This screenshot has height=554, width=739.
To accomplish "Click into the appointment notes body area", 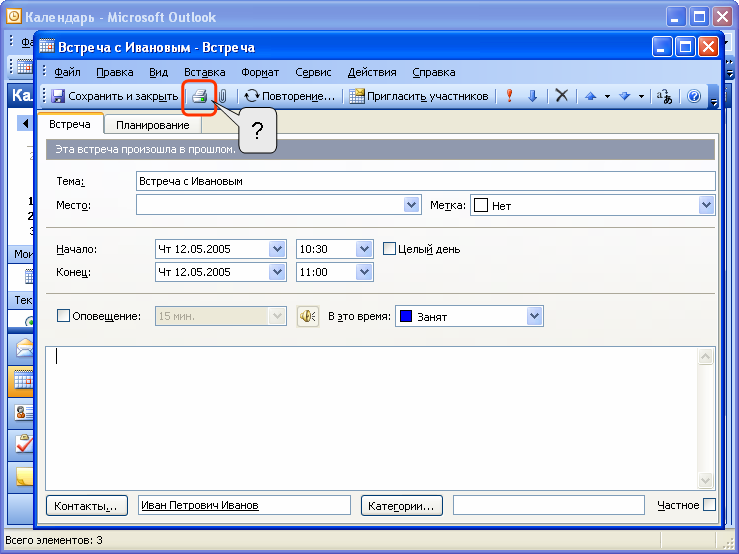I will point(371,418).
